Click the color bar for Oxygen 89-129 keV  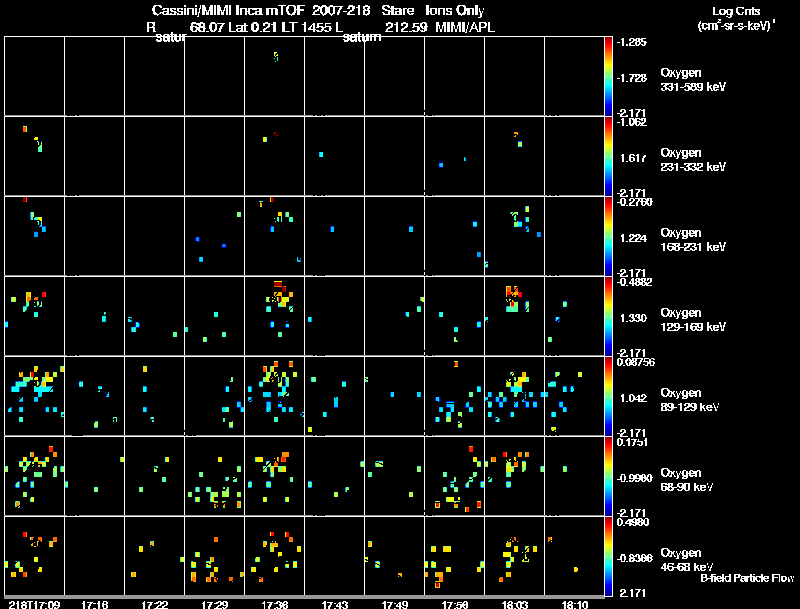pos(608,396)
